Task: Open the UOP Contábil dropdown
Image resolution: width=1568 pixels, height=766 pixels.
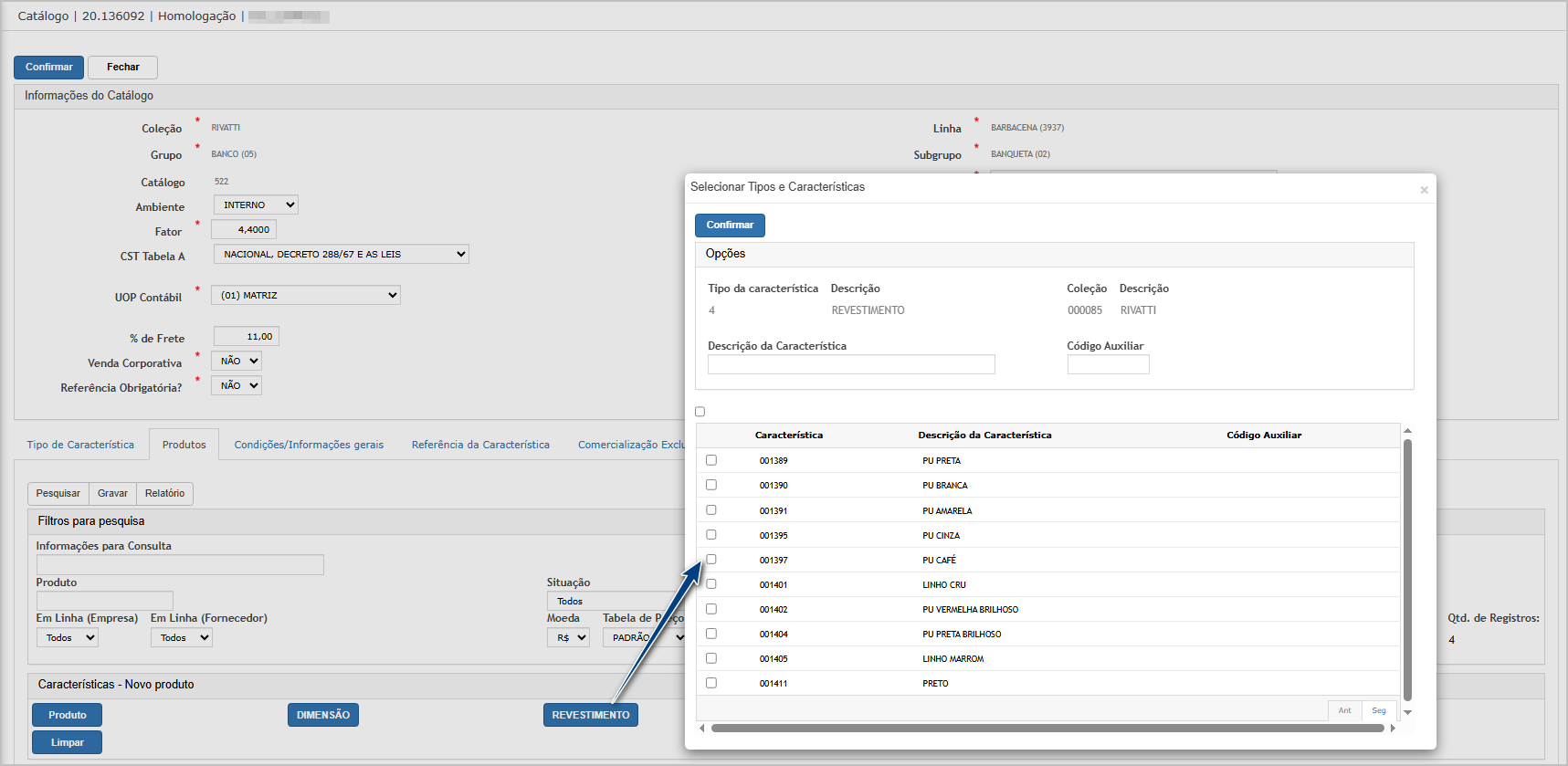Action: [306, 296]
